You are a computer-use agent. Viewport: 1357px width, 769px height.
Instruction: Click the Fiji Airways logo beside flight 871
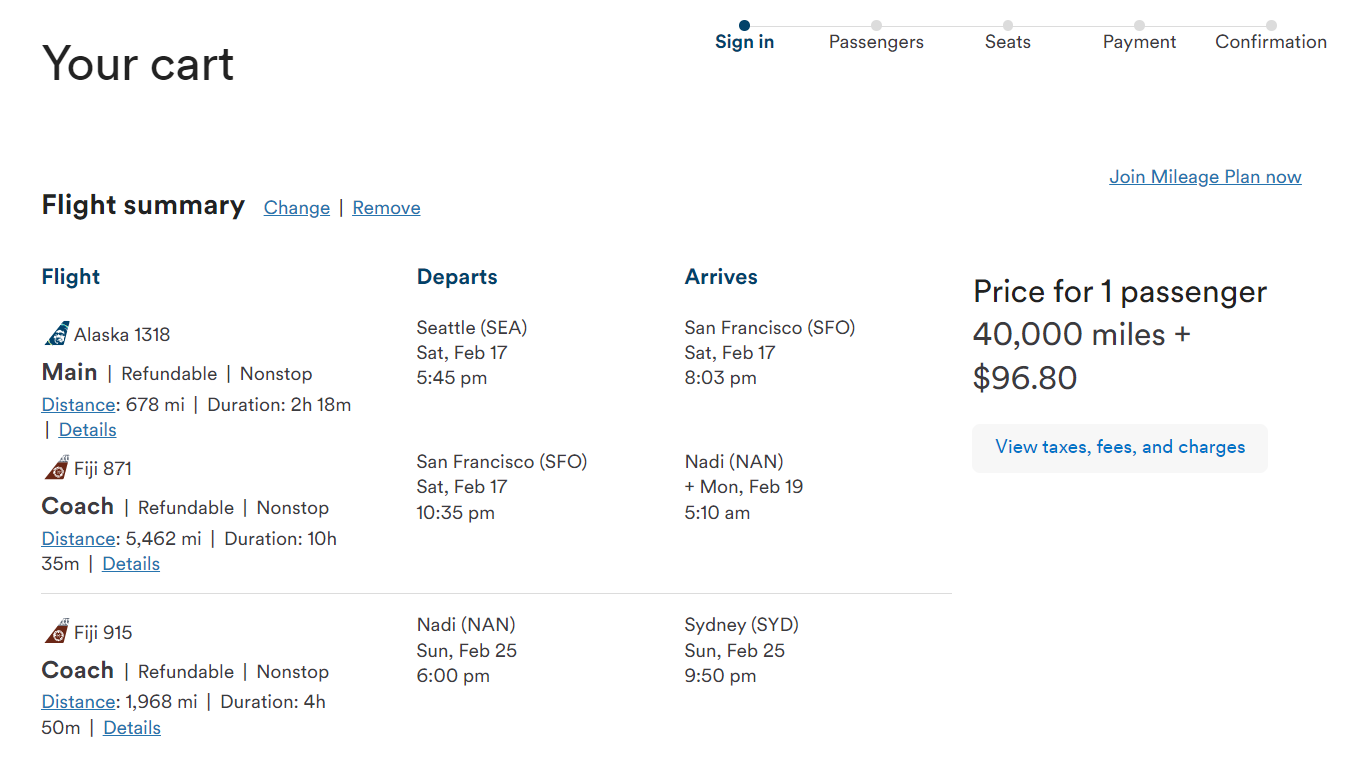point(57,466)
